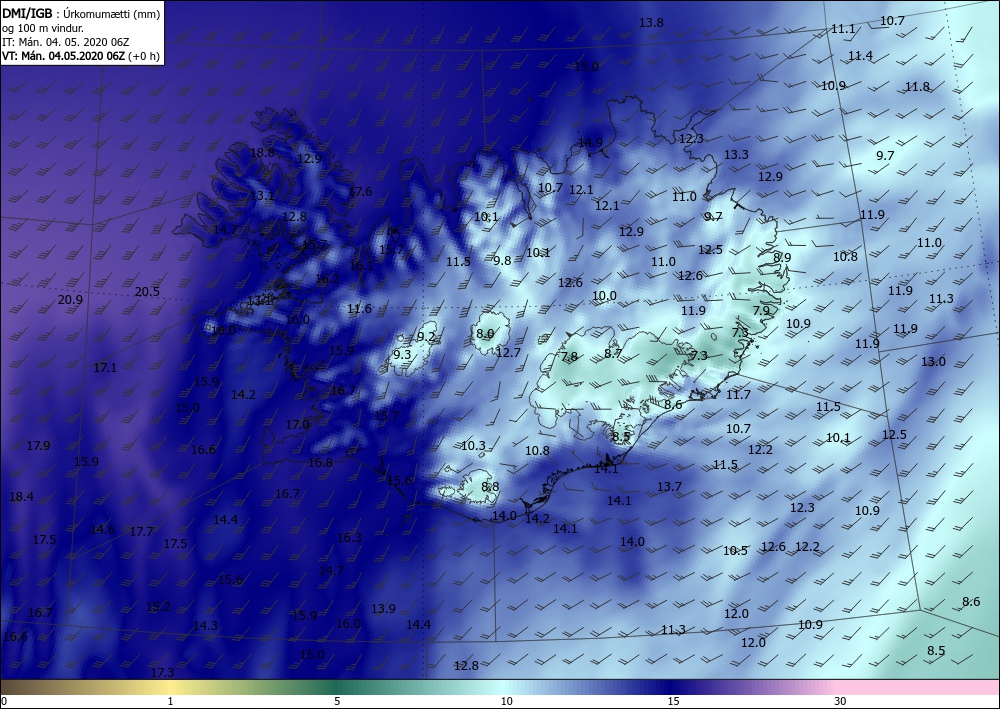
Task: Click the 9.3 value on the map
Action: click(x=402, y=354)
